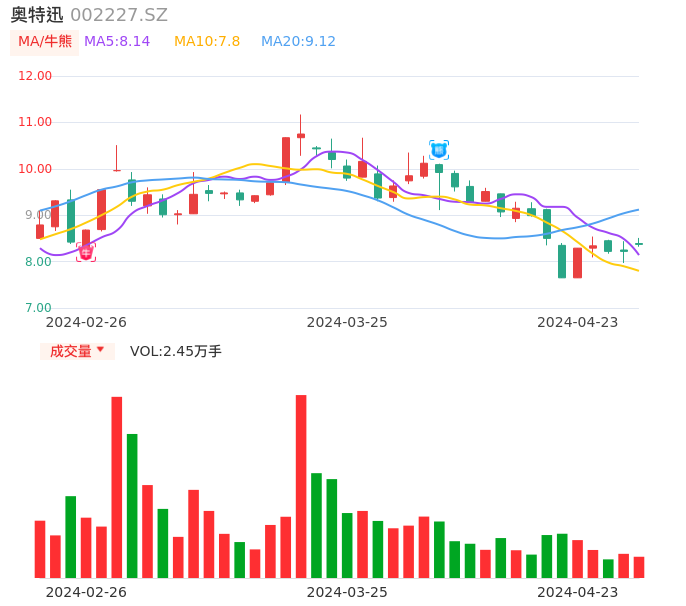Image resolution: width=686 pixels, height=606 pixels.
Task: Click the 2024-03-25 date label on price chart
Action: click(x=347, y=322)
